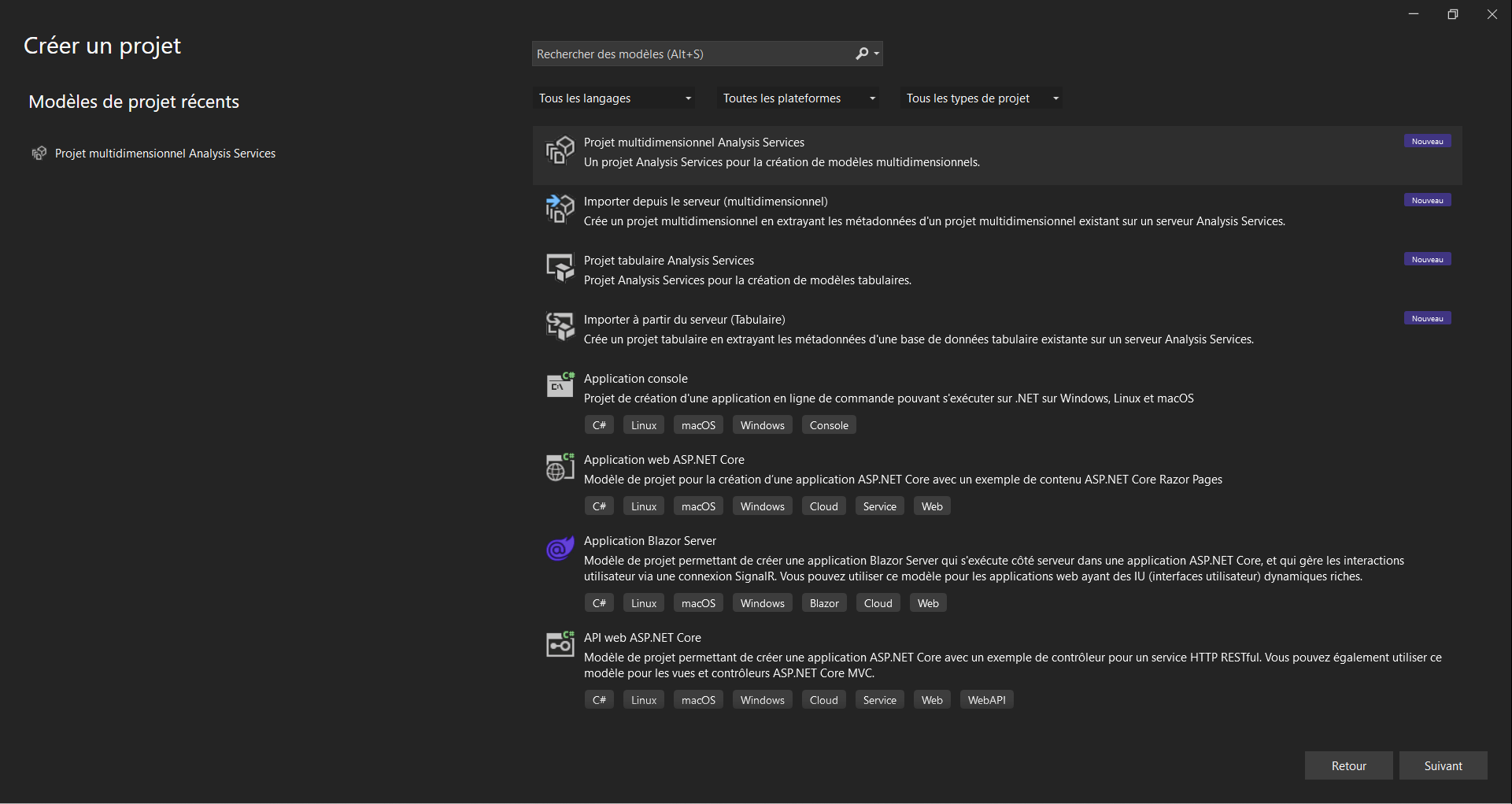The height and width of the screenshot is (804, 1512).
Task: Restore down the project creation window
Action: tap(1452, 14)
